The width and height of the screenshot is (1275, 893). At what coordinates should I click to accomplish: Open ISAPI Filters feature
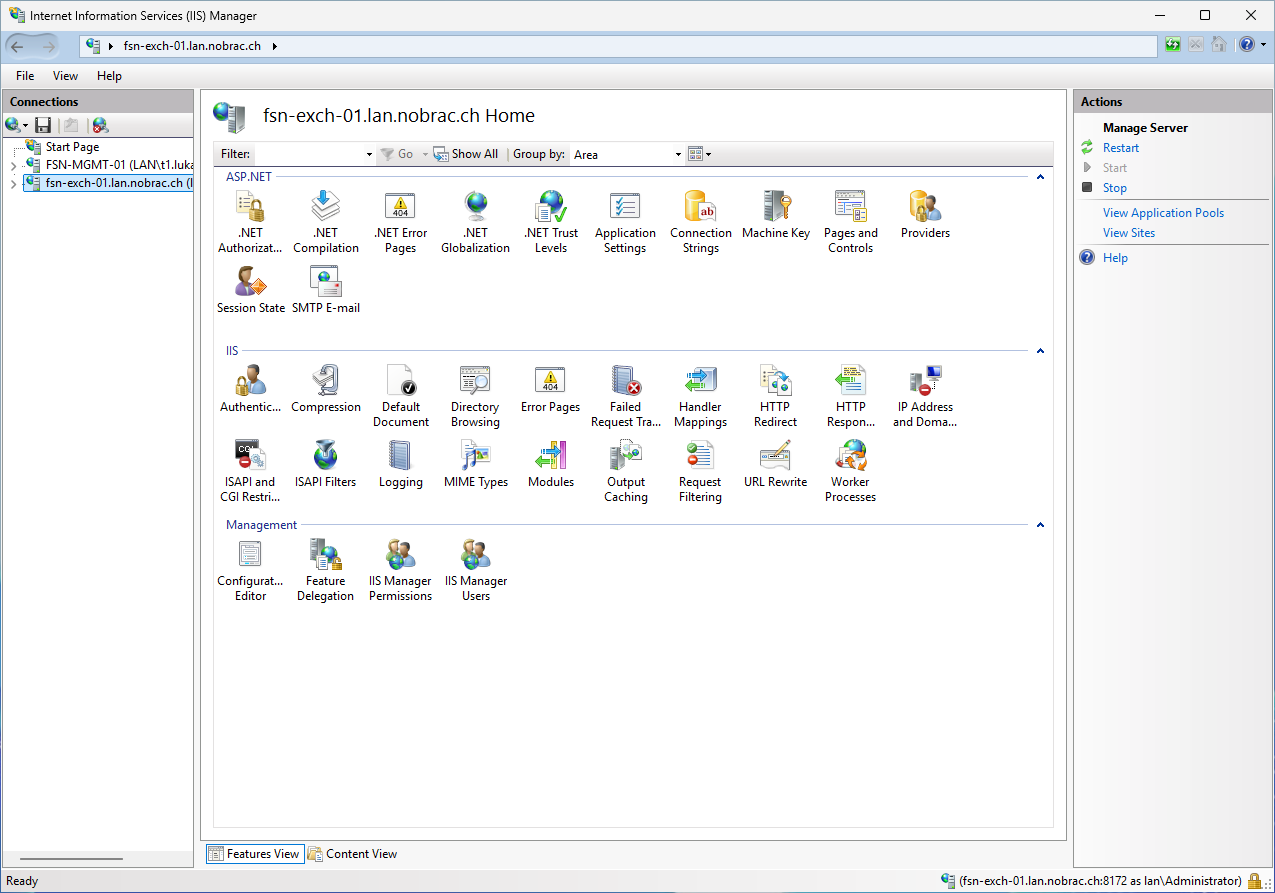(x=325, y=464)
